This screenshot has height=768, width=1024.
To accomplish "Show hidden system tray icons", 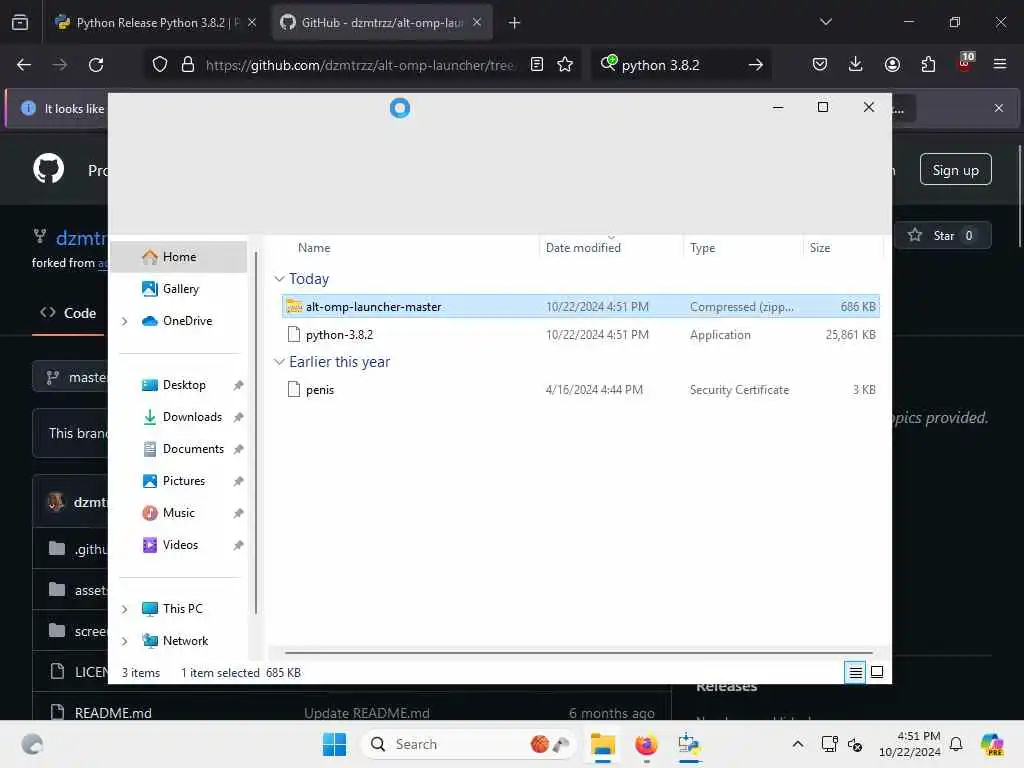I will coord(798,744).
